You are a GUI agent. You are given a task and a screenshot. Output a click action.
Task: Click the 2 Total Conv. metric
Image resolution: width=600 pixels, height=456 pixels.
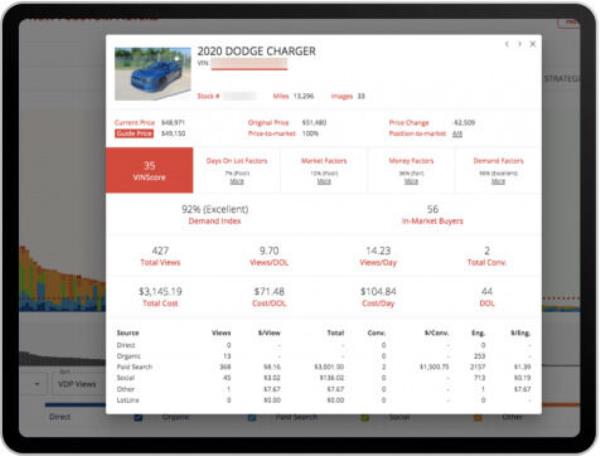(487, 256)
